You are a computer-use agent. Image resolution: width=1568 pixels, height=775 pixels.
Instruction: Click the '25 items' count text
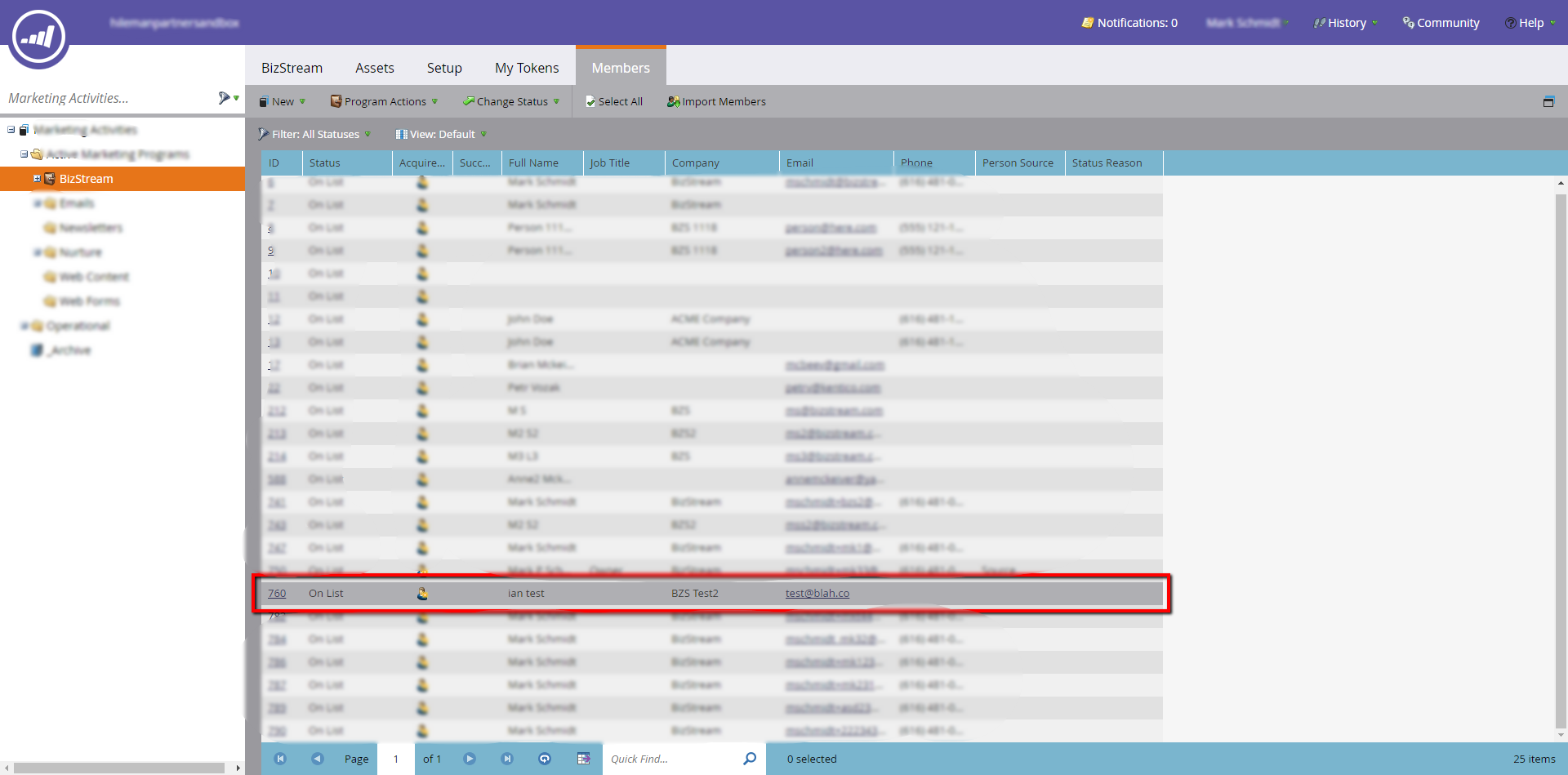point(1534,759)
